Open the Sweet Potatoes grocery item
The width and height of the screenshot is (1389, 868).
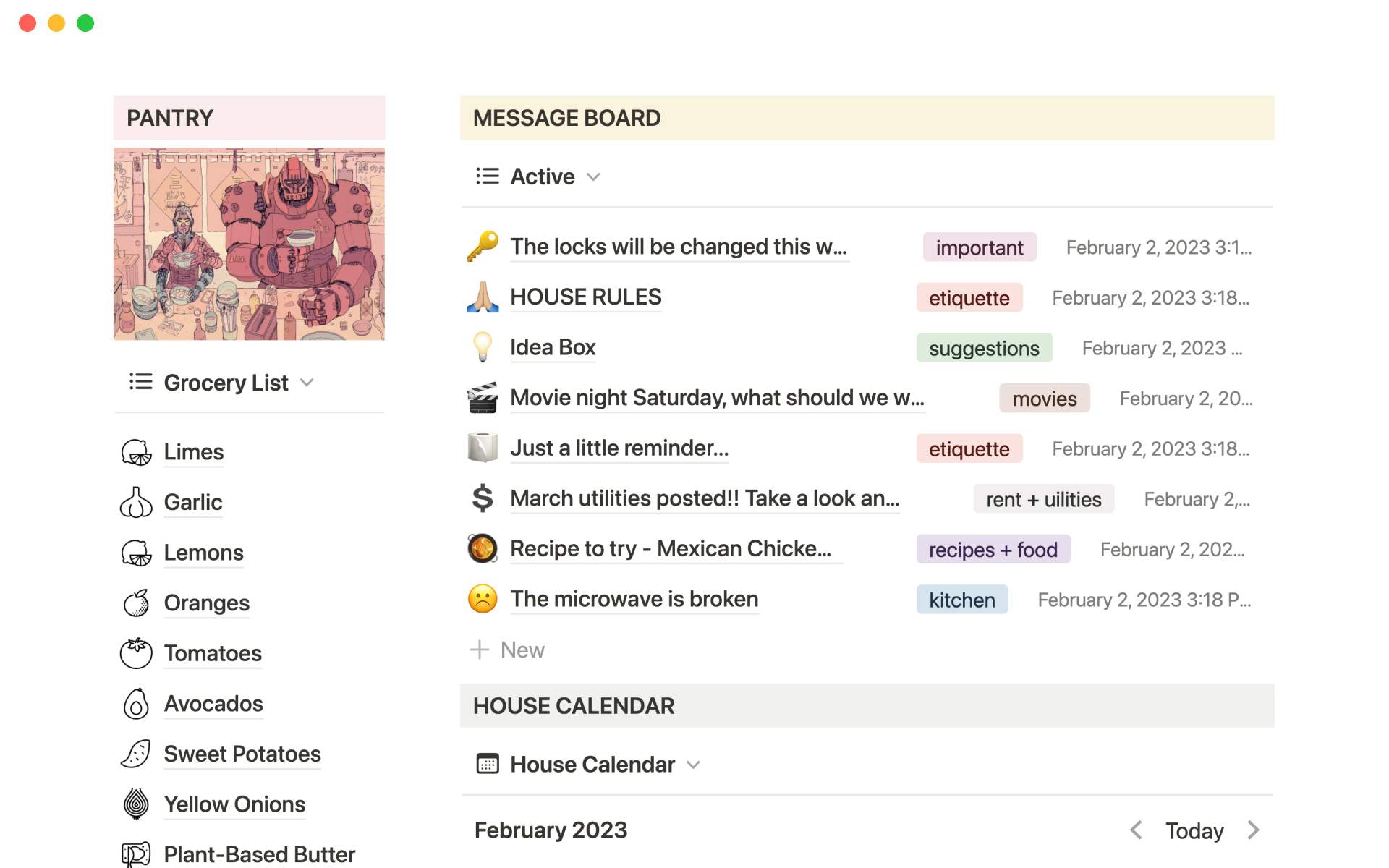pos(242,754)
